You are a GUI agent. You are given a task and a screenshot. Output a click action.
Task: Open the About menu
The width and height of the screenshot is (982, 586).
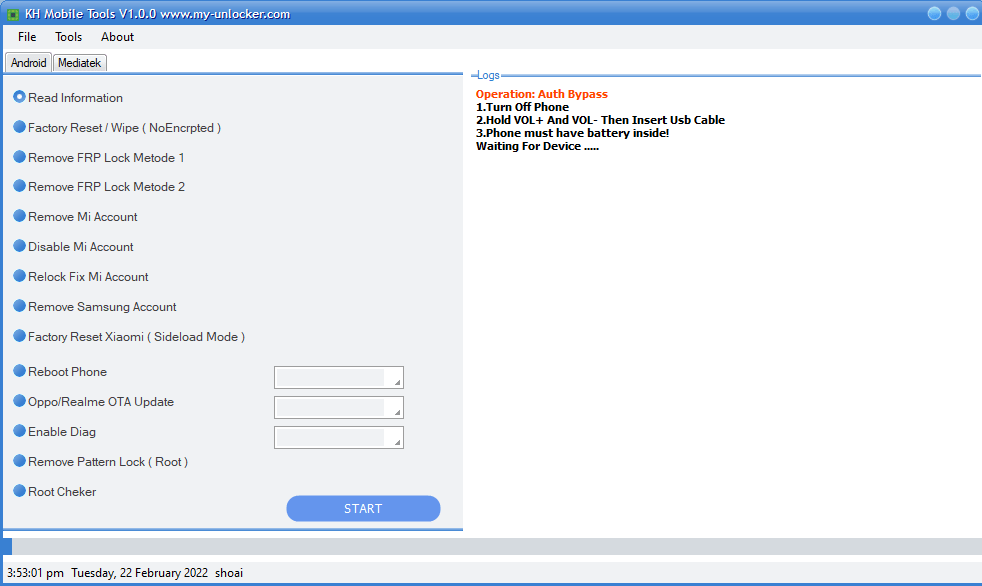click(x=117, y=37)
